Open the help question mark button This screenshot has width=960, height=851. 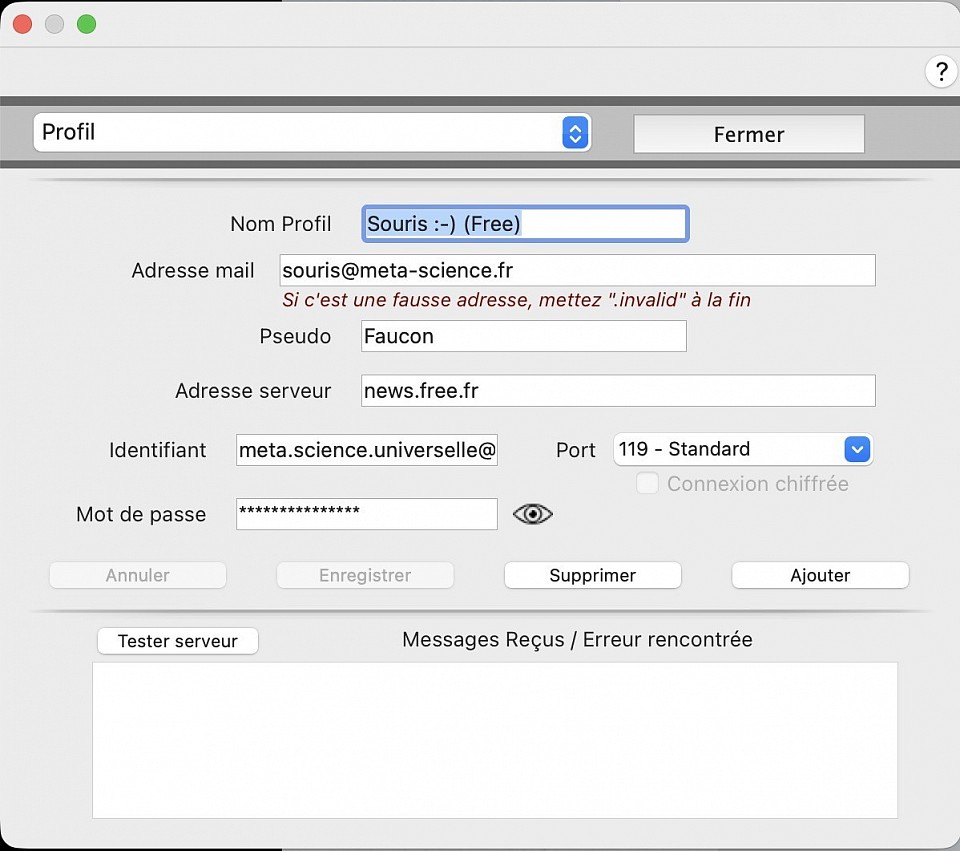(940, 72)
